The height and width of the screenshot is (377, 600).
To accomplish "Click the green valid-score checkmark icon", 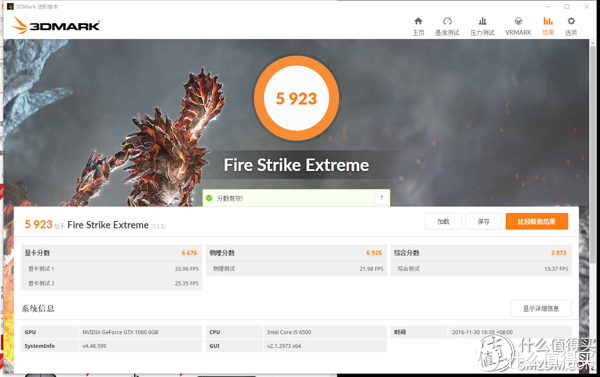I will tap(209, 198).
